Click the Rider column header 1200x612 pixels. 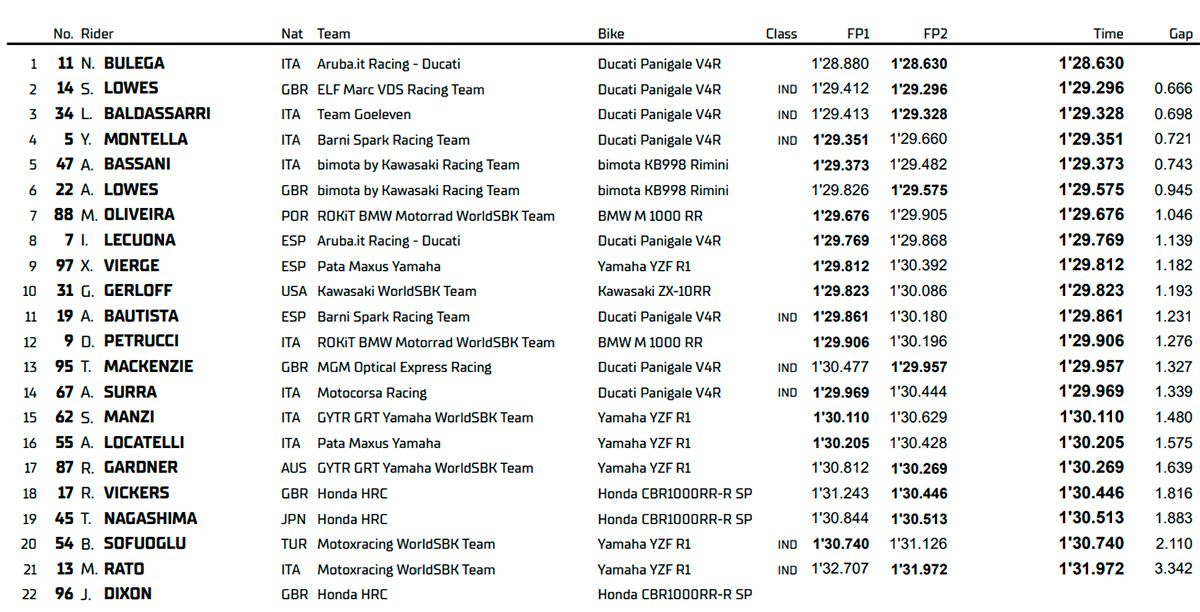pos(97,33)
